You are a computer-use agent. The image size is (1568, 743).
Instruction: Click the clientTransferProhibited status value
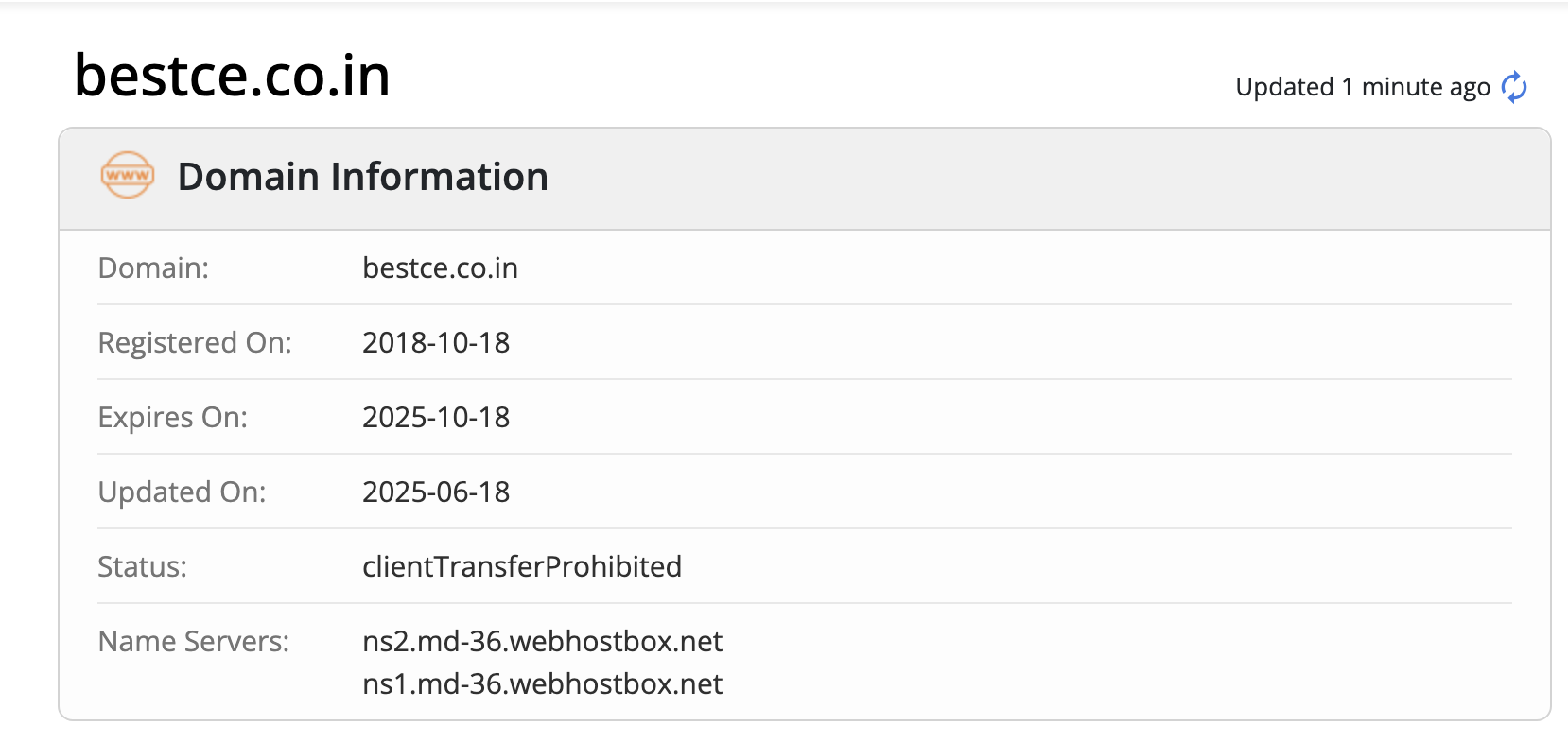coord(522,566)
